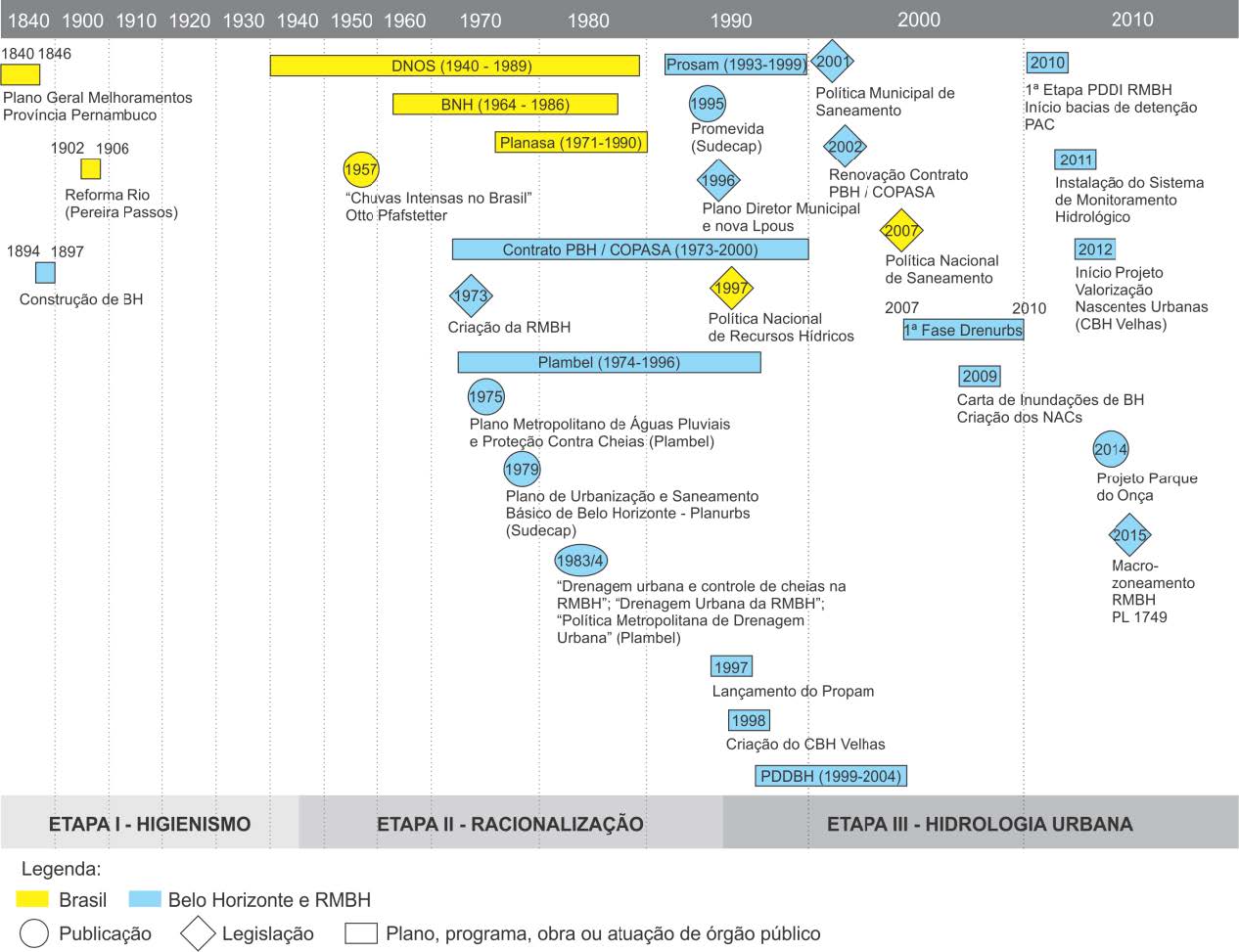Click the blue 1979 circle marker

522,470
